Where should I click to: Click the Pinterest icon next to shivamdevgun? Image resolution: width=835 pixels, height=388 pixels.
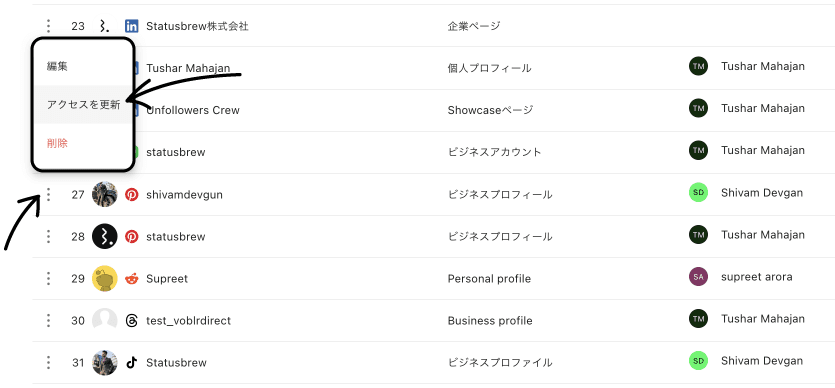[x=132, y=194]
